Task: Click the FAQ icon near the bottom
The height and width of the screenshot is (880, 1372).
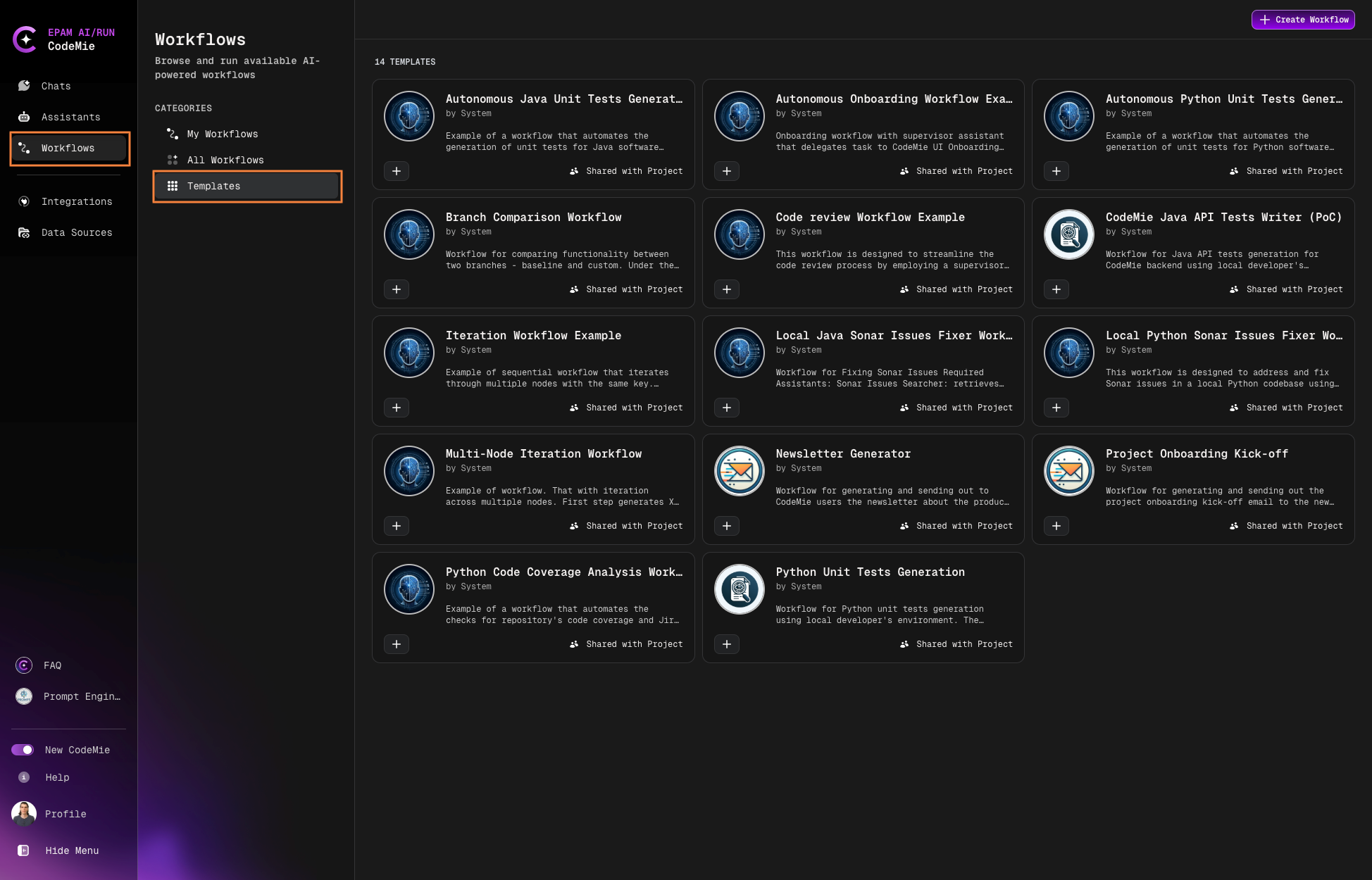Action: [x=23, y=665]
